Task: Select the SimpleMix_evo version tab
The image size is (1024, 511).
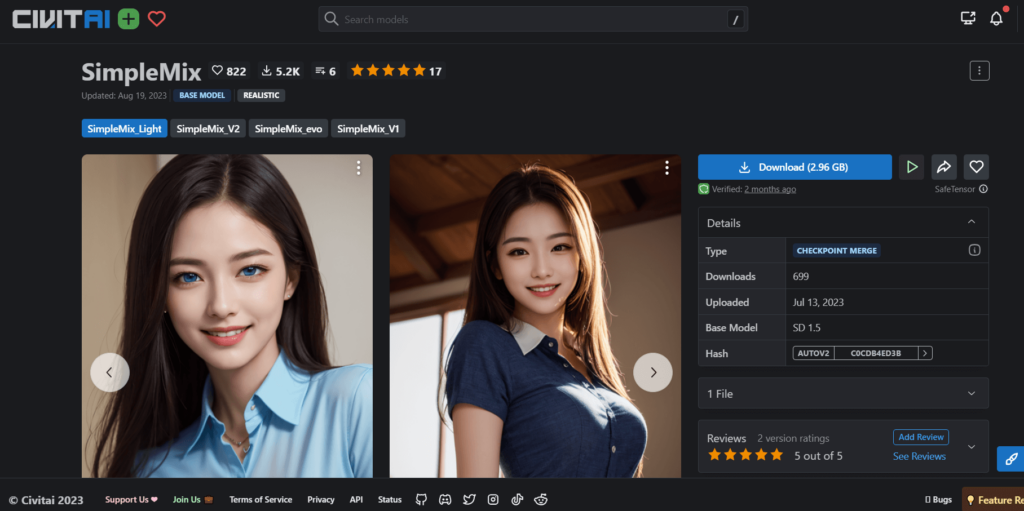Action: tap(288, 129)
